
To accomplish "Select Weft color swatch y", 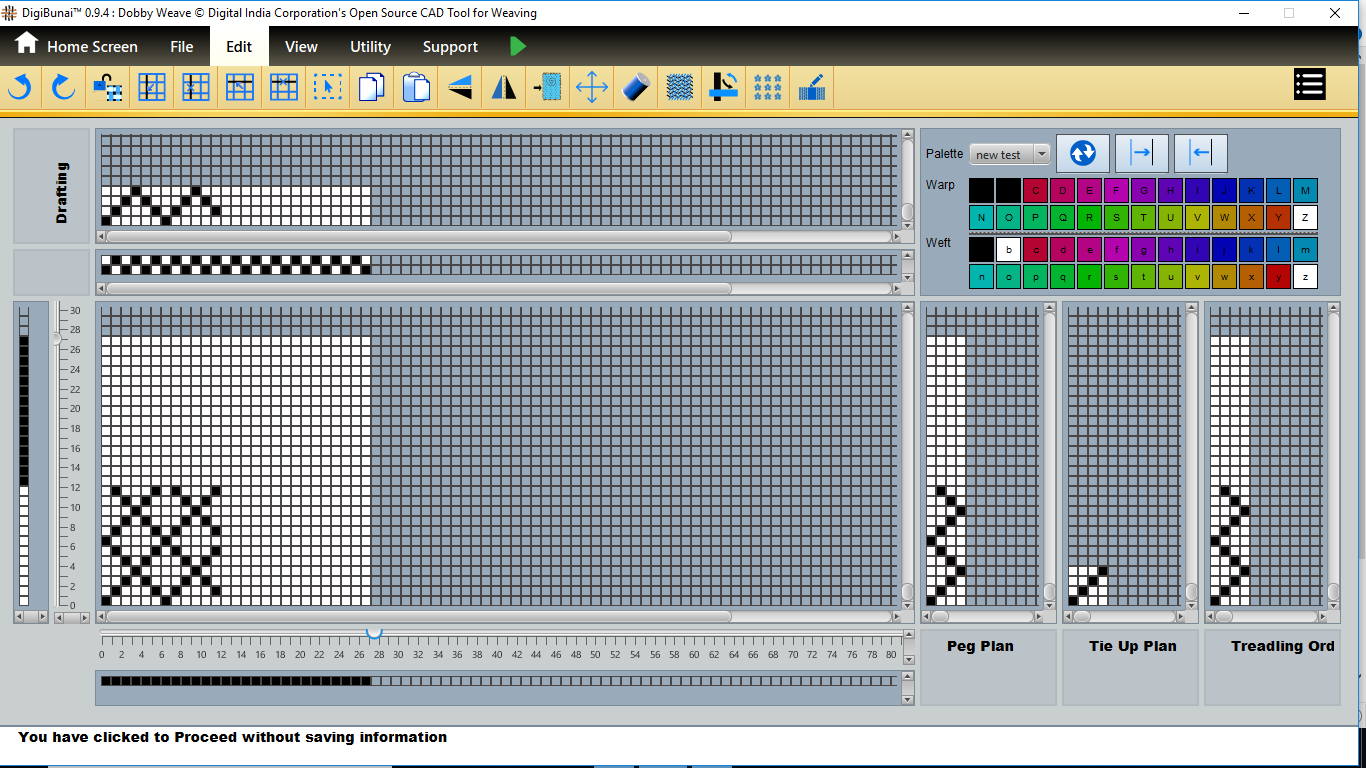I will pyautogui.click(x=1278, y=277).
